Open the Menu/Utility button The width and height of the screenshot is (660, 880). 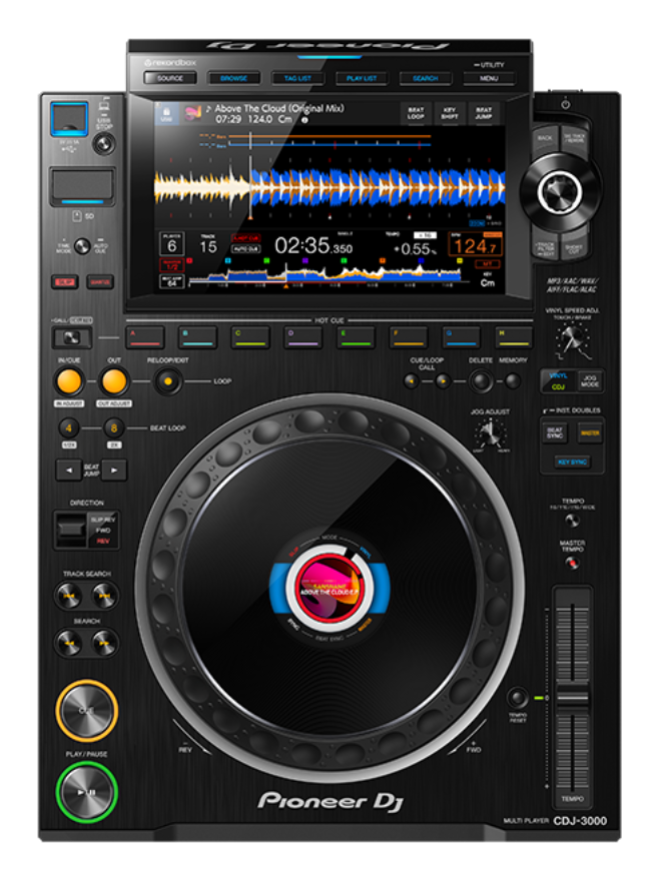click(488, 78)
